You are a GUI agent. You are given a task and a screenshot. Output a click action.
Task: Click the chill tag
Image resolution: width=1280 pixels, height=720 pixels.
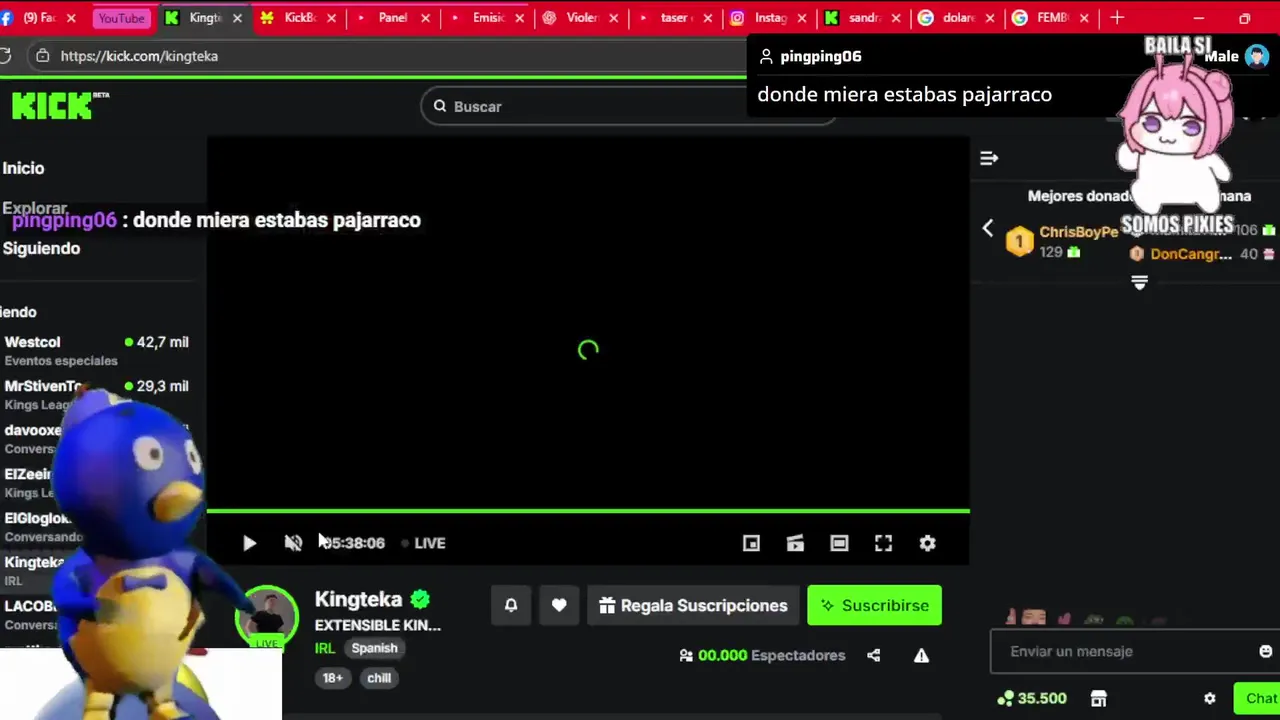click(x=379, y=678)
